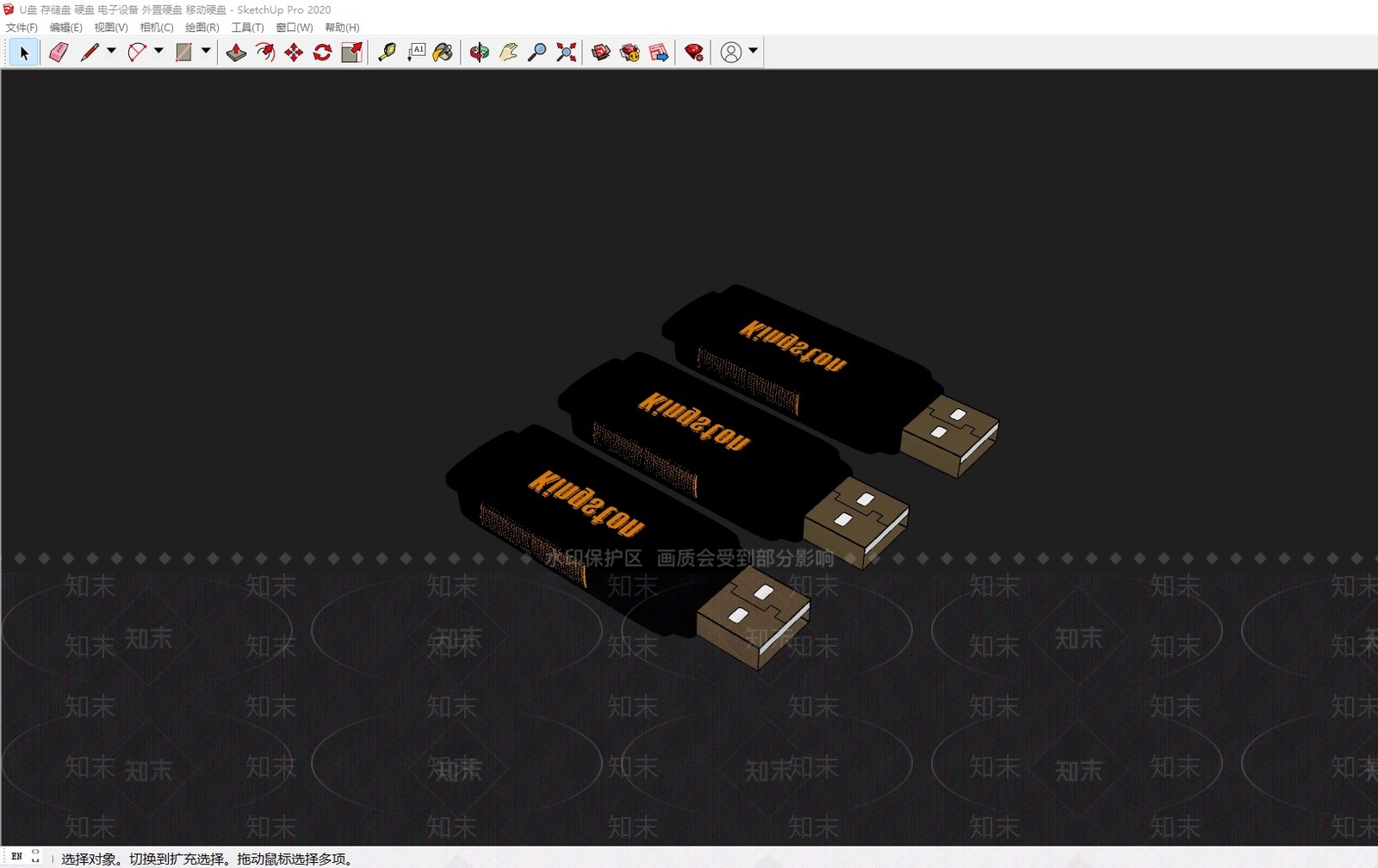Pick the Scale tool
This screenshot has height=868, width=1378.
coord(351,53)
